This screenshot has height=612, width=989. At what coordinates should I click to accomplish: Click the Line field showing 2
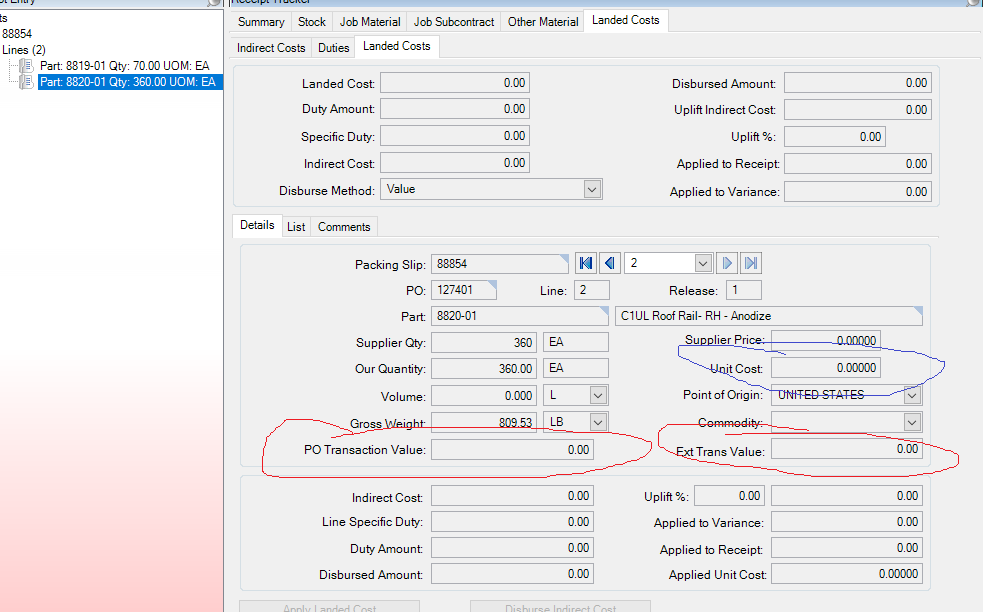click(592, 290)
